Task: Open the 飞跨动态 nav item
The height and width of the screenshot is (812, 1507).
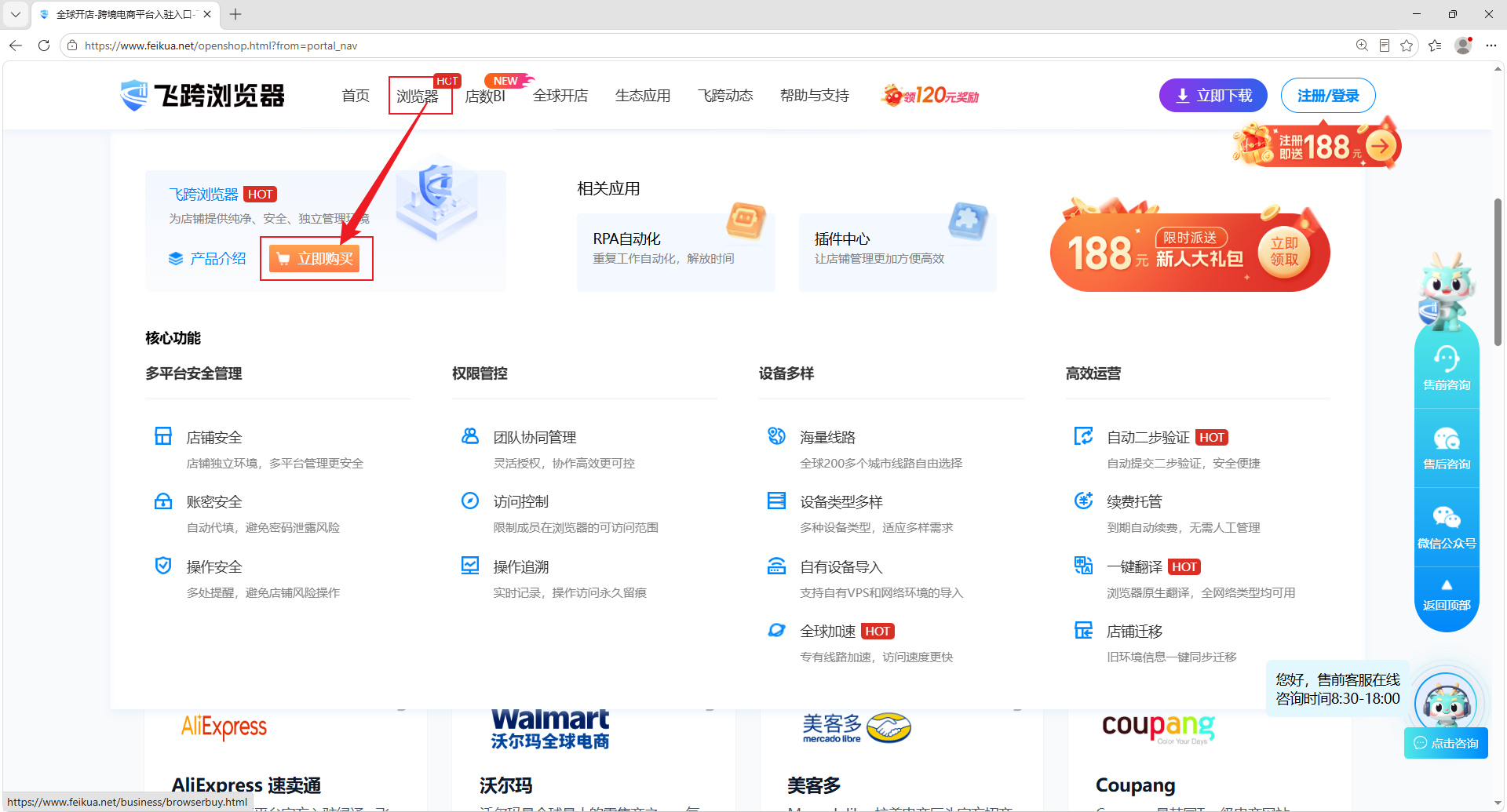Action: 725,96
